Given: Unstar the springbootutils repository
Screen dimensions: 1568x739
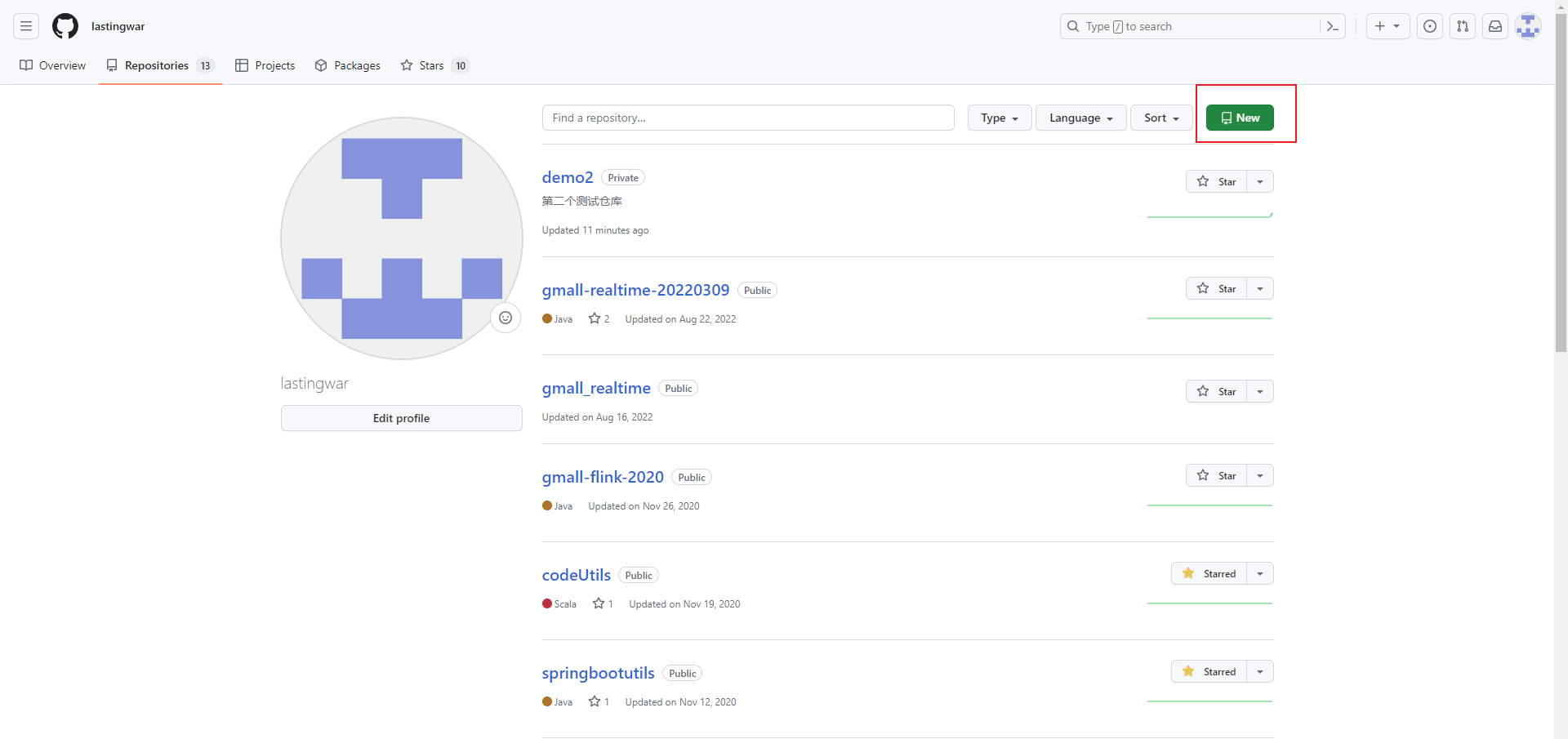Looking at the screenshot, I should click(1209, 672).
